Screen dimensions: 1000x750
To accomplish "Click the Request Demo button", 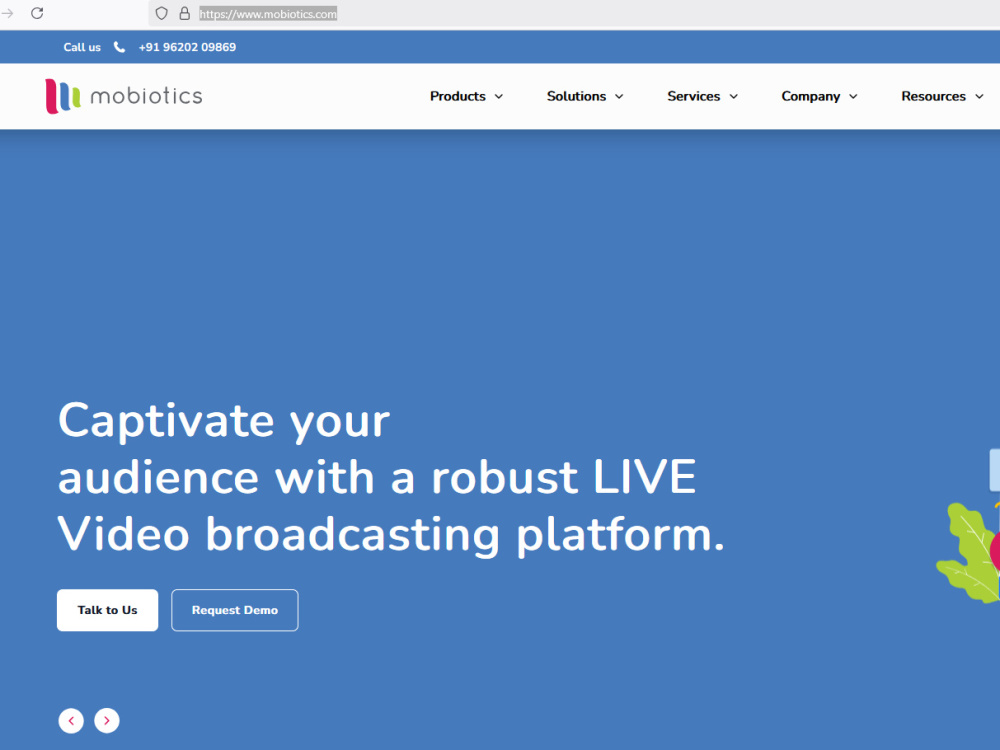I will click(x=235, y=610).
